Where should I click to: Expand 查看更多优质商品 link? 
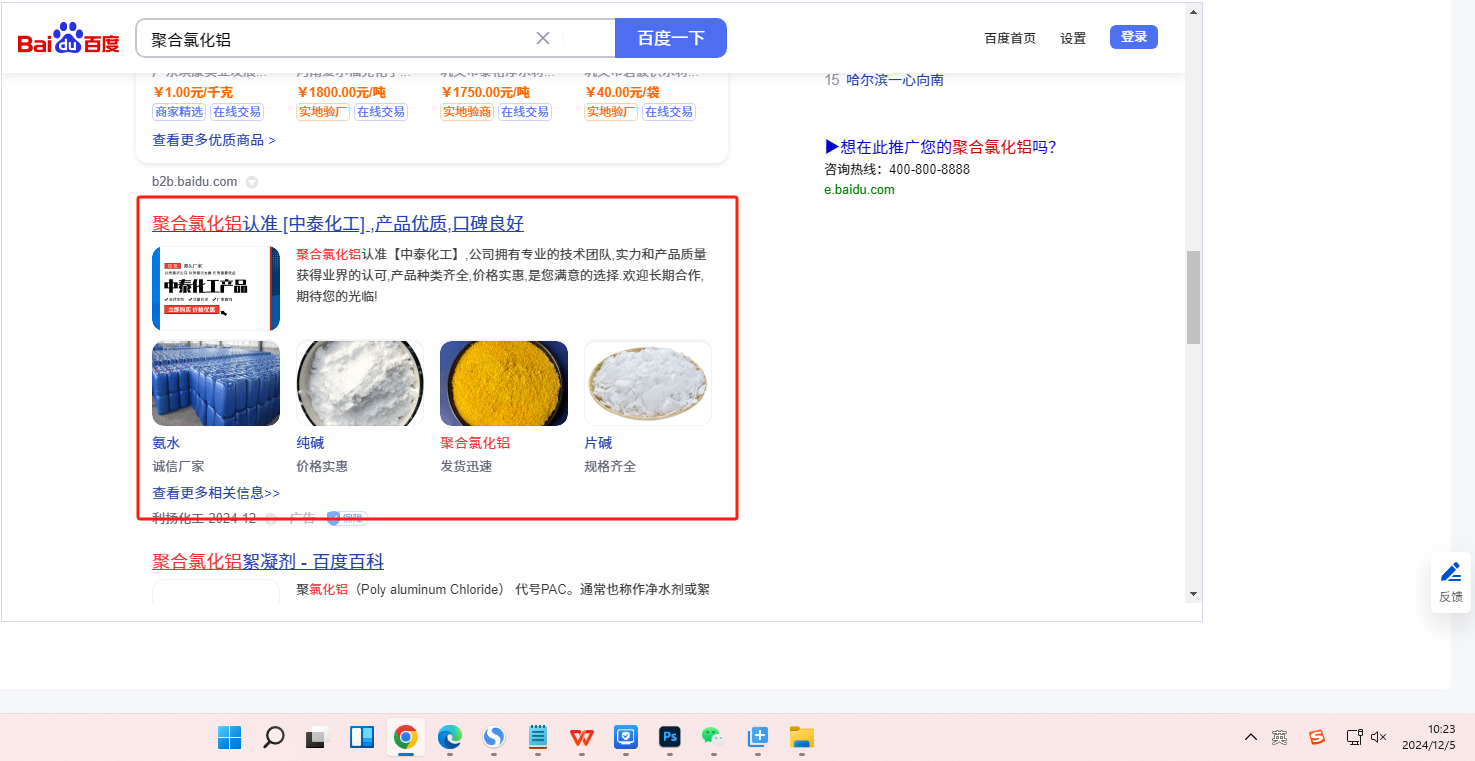click(214, 140)
